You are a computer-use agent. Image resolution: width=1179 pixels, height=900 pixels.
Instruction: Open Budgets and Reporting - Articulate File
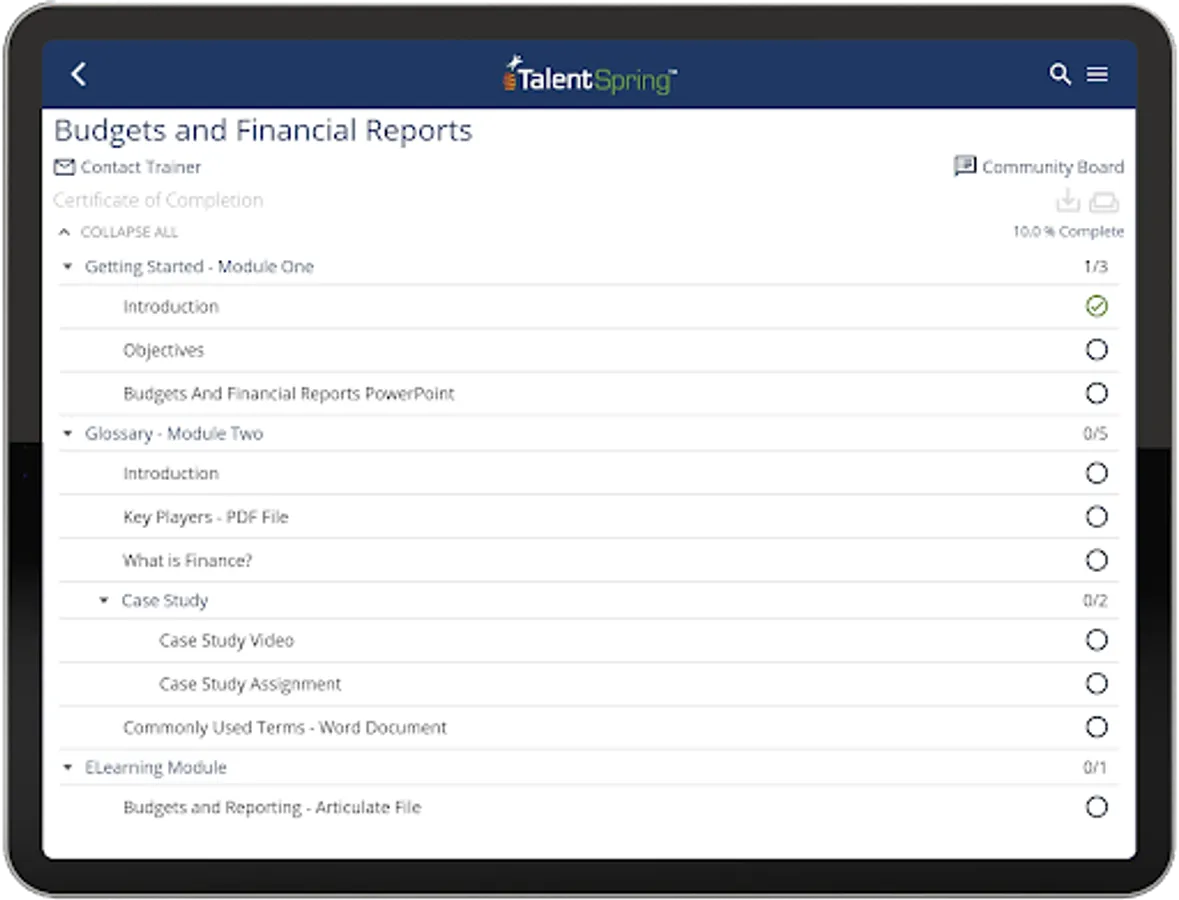click(x=272, y=808)
